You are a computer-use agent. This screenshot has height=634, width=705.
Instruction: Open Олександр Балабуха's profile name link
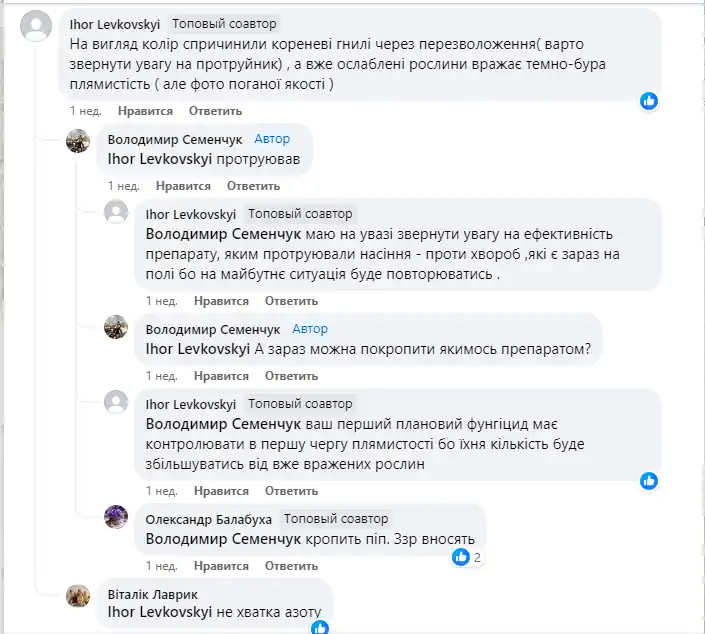[x=209, y=519]
